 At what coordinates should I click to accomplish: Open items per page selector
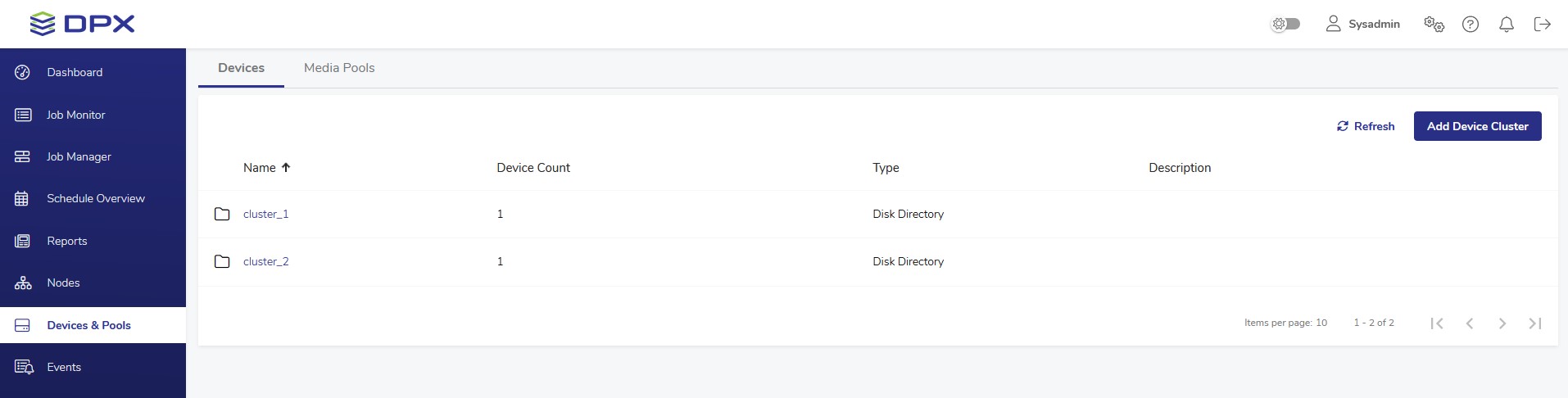(1321, 323)
